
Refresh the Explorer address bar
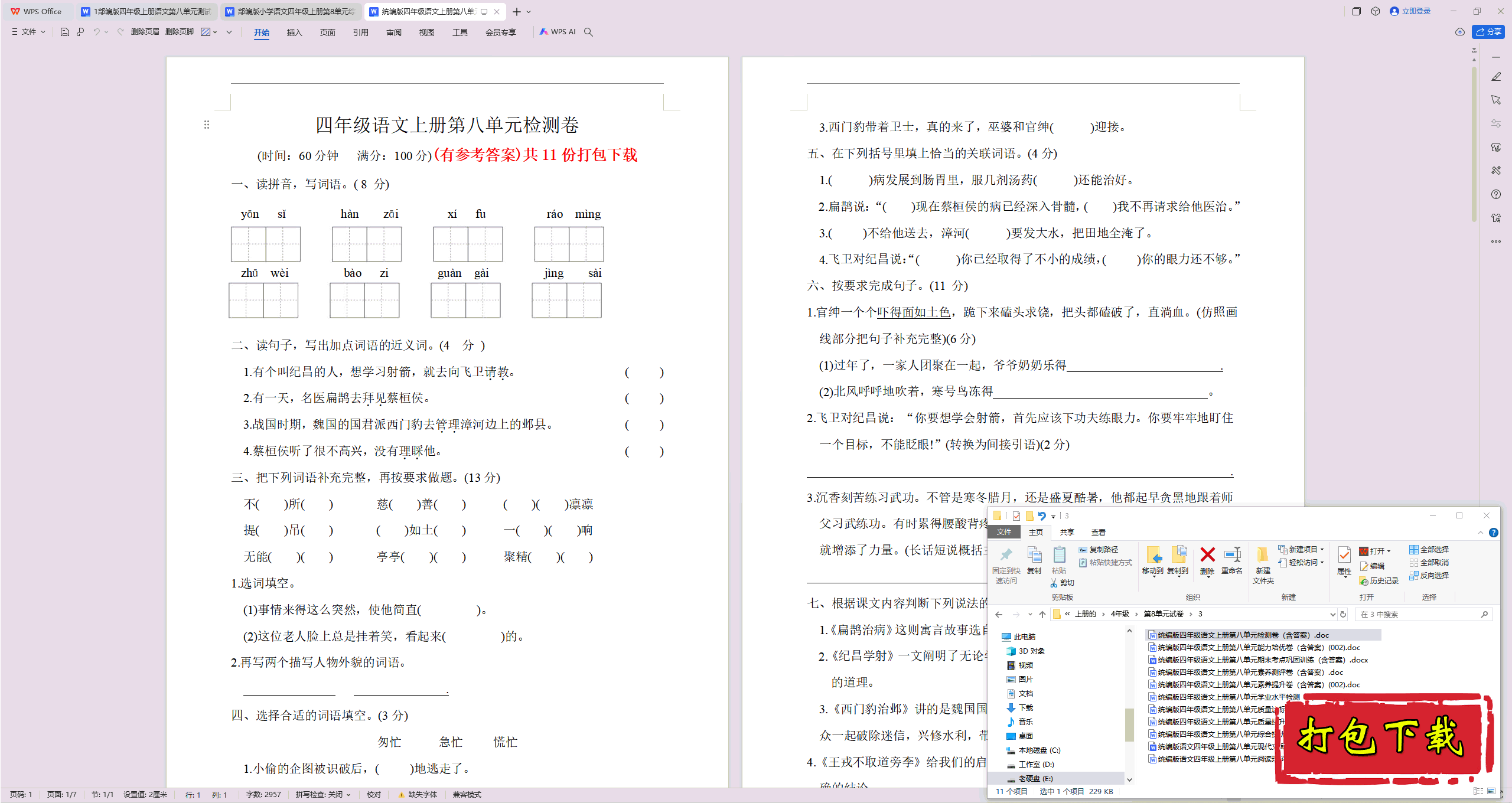click(x=1343, y=615)
